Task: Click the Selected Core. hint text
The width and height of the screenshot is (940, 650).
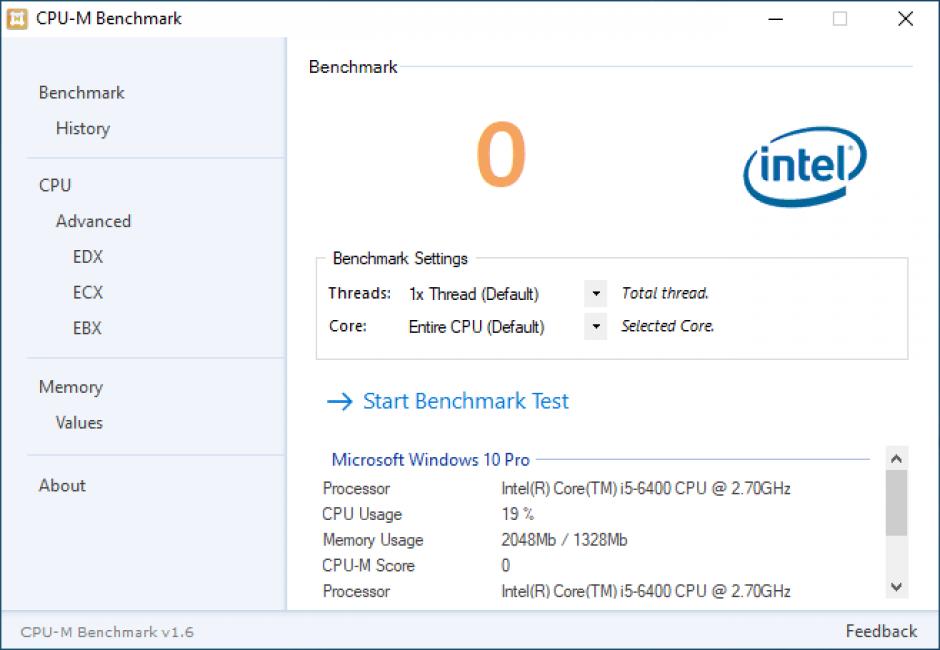Action: point(668,326)
